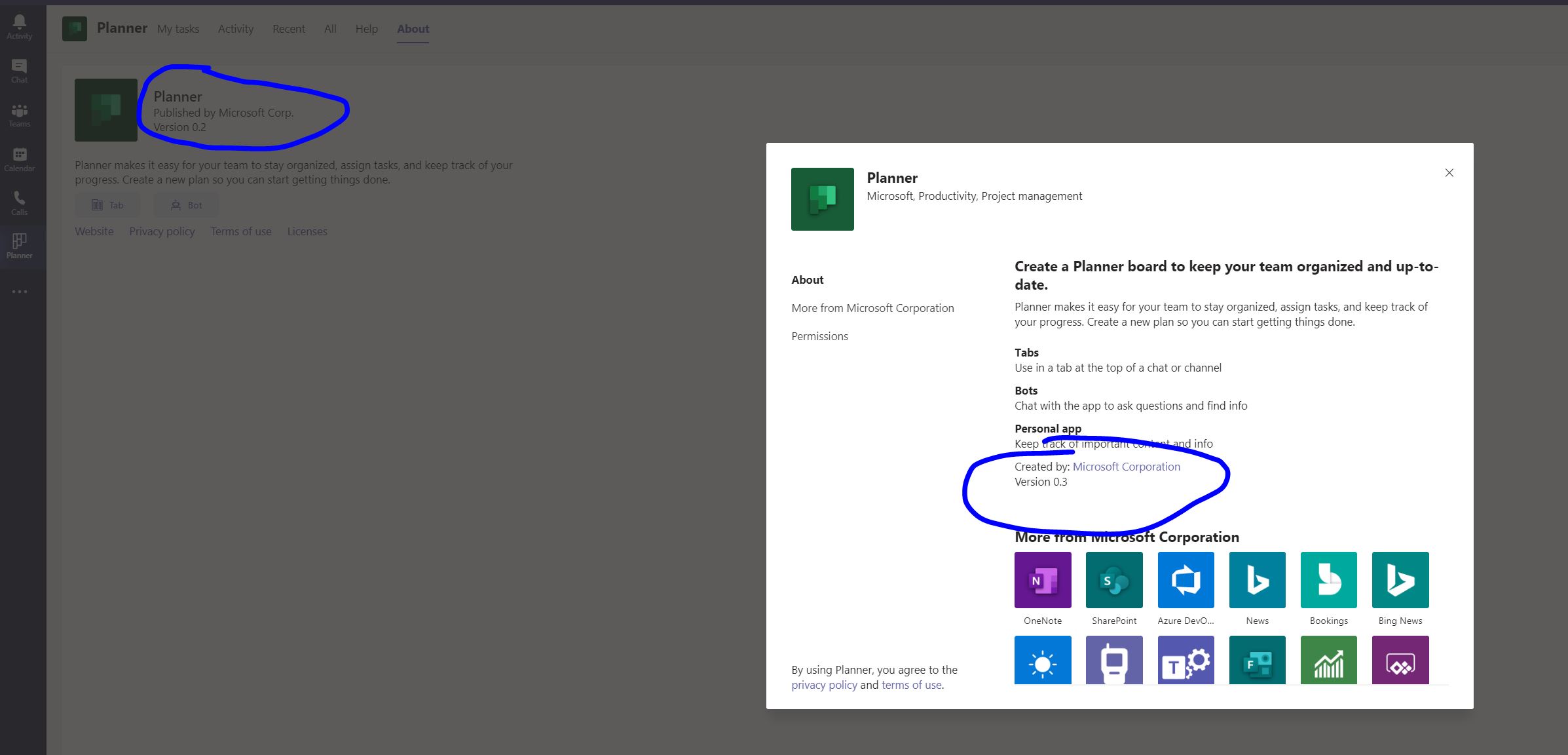Open Activity bell in the sidebar
The image size is (1568, 755).
pyautogui.click(x=19, y=27)
